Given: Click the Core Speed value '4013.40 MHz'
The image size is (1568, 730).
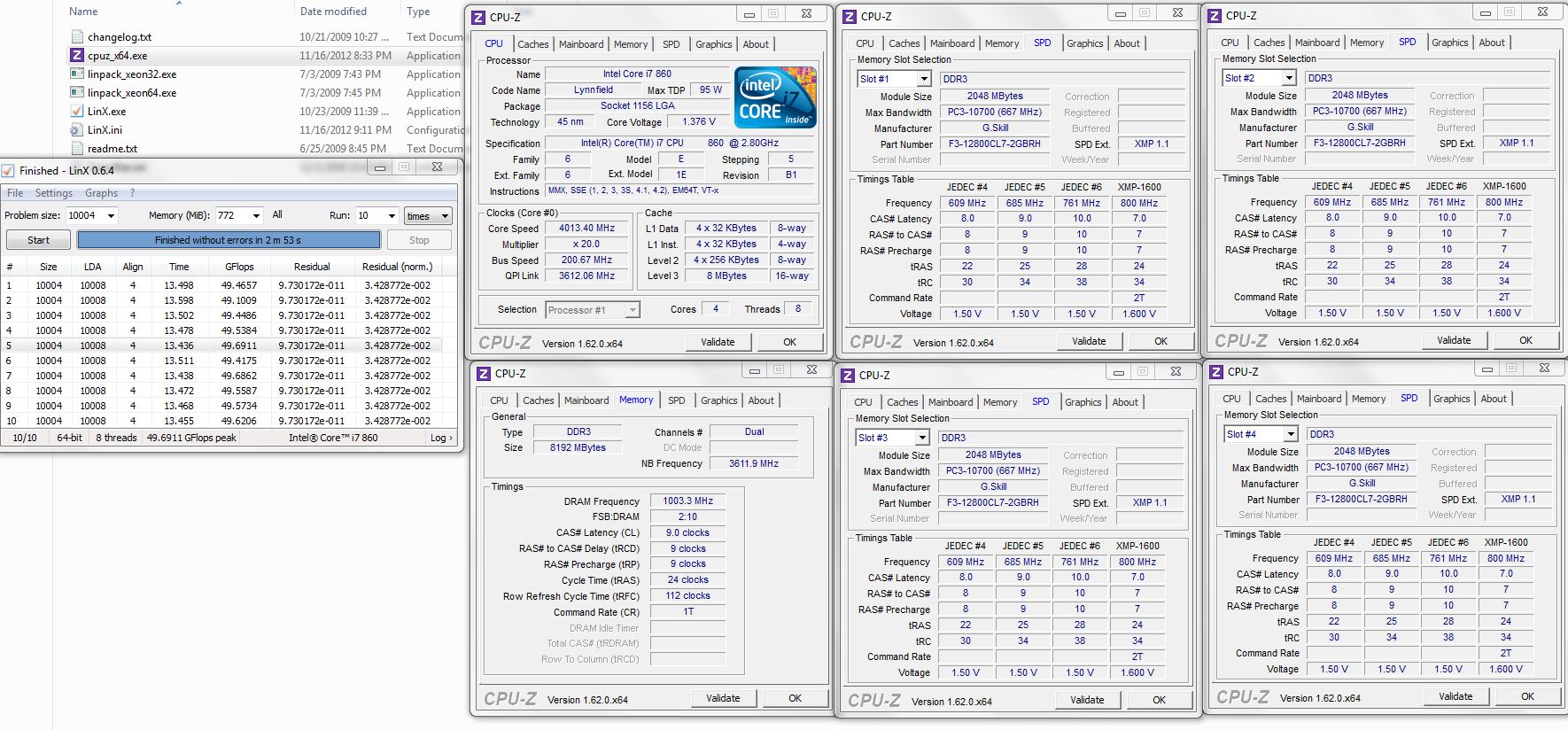Looking at the screenshot, I should click(x=586, y=229).
